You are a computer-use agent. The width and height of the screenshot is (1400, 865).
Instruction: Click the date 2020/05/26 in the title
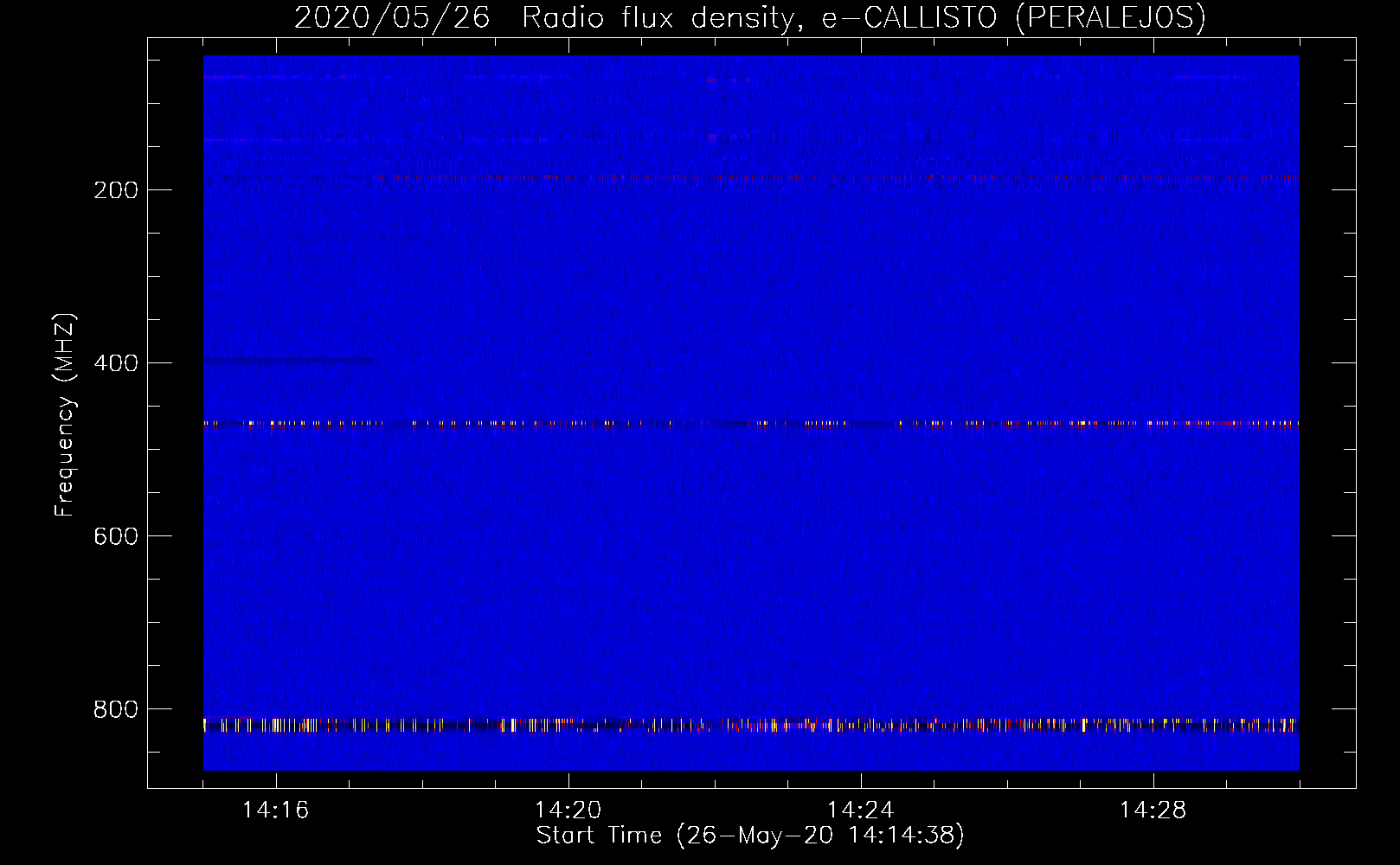[x=392, y=17]
